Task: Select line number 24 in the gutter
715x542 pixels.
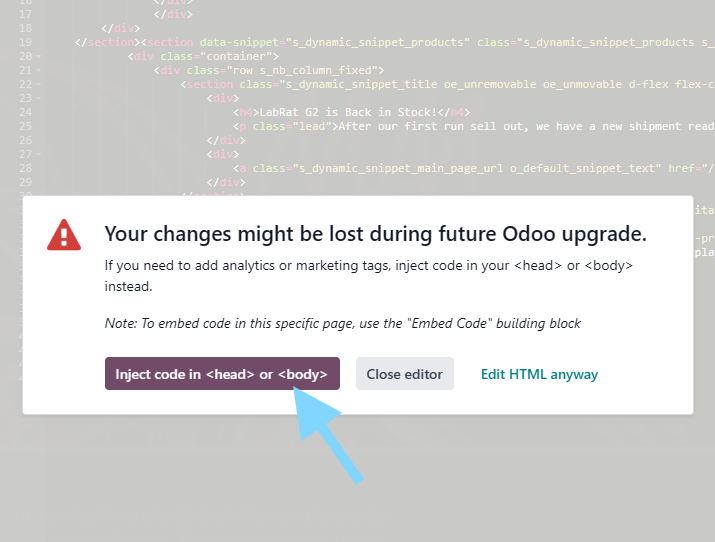Action: 25,113
